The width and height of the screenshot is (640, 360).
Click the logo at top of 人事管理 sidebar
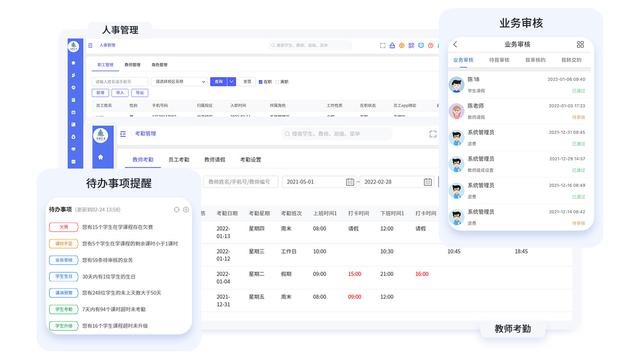point(73,47)
